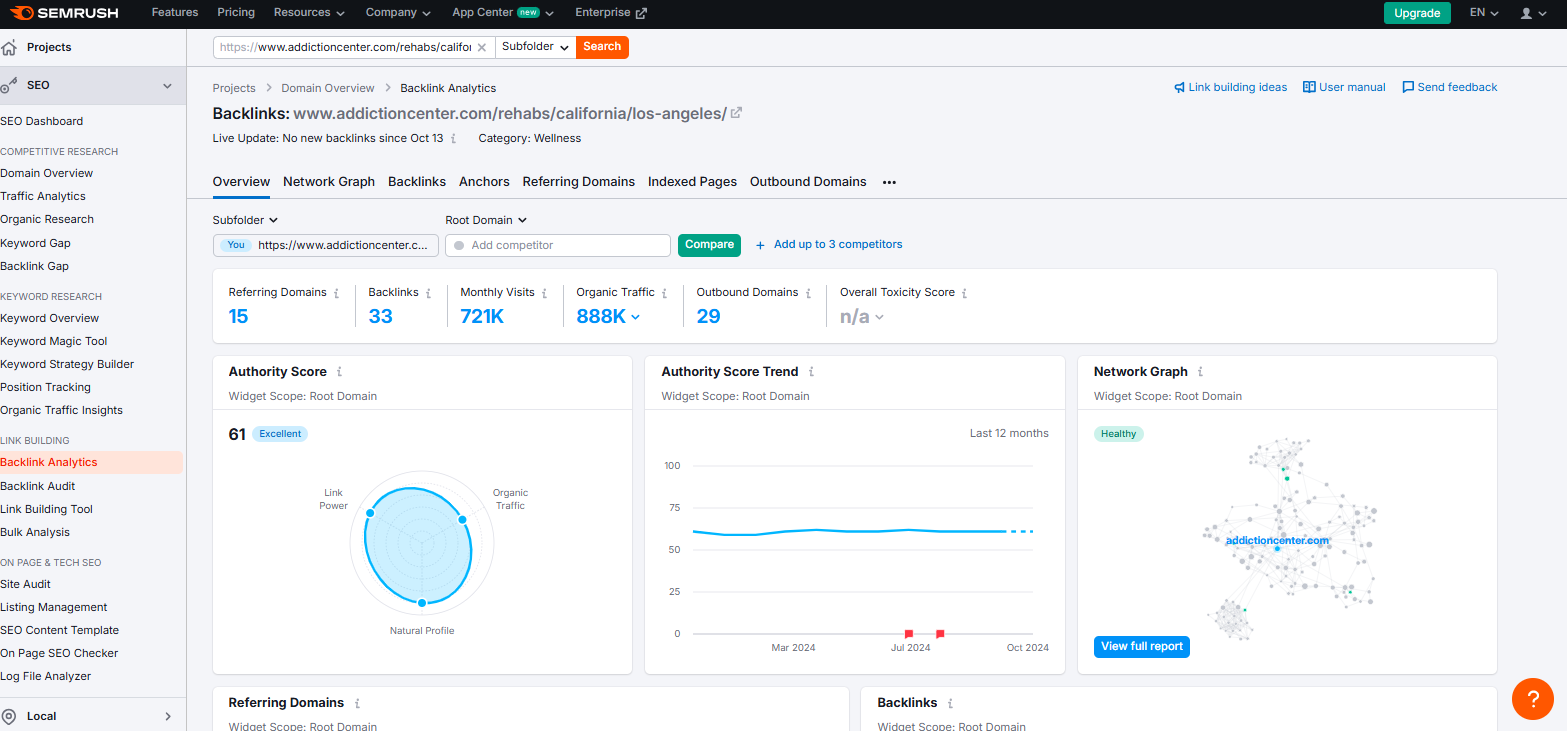Open Pricing in top navigation
Viewport: 1567px width, 731px height.
(236, 13)
